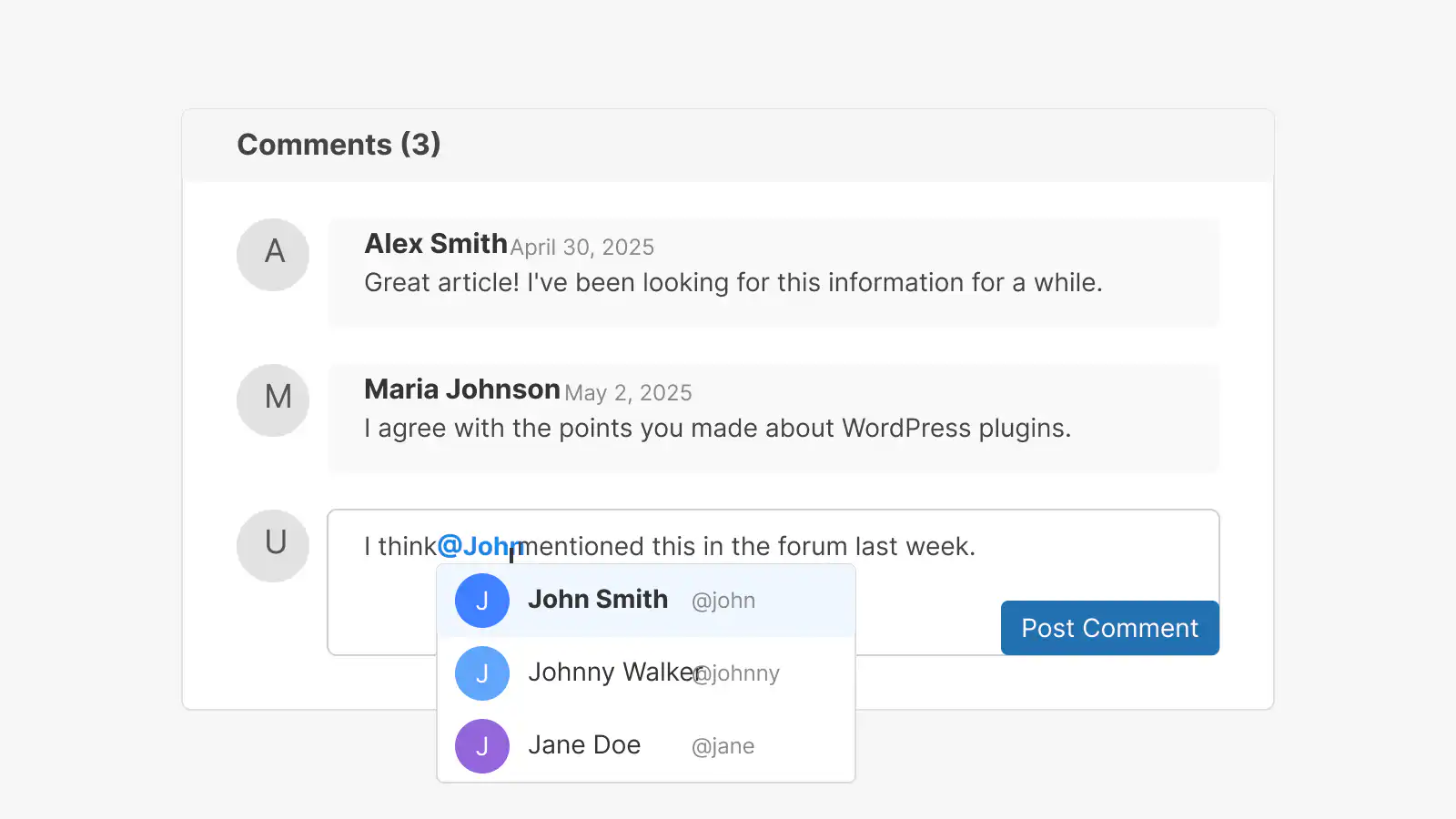
Task: Choose Johnny Walker in the mention suggestions
Action: tap(610, 672)
